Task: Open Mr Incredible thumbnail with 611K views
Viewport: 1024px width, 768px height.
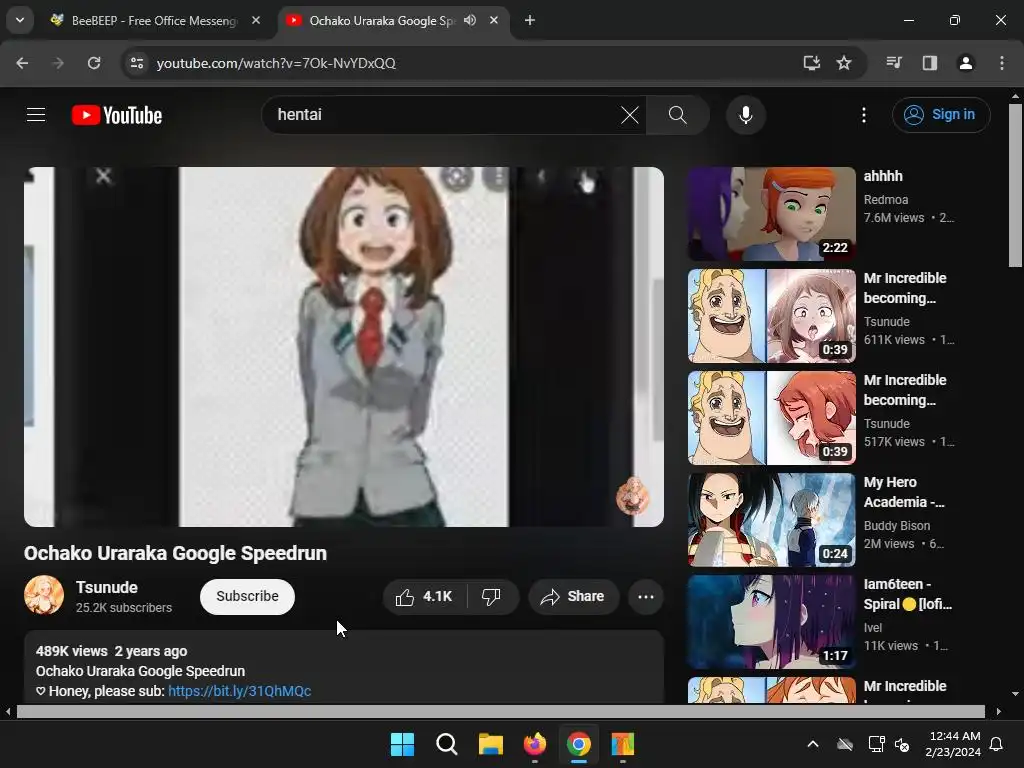Action: click(x=771, y=316)
